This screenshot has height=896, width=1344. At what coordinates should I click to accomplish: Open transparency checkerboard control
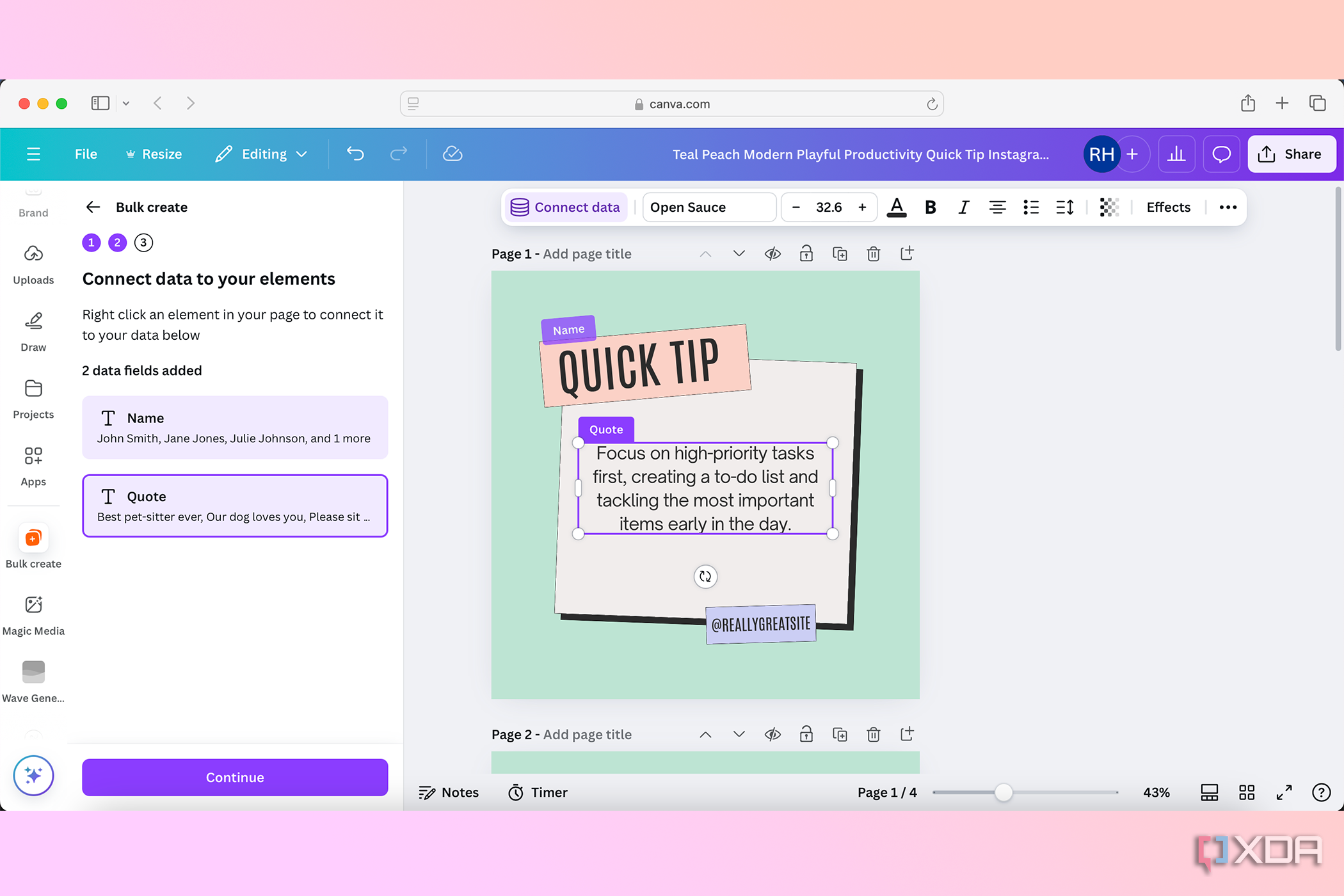point(1109,207)
